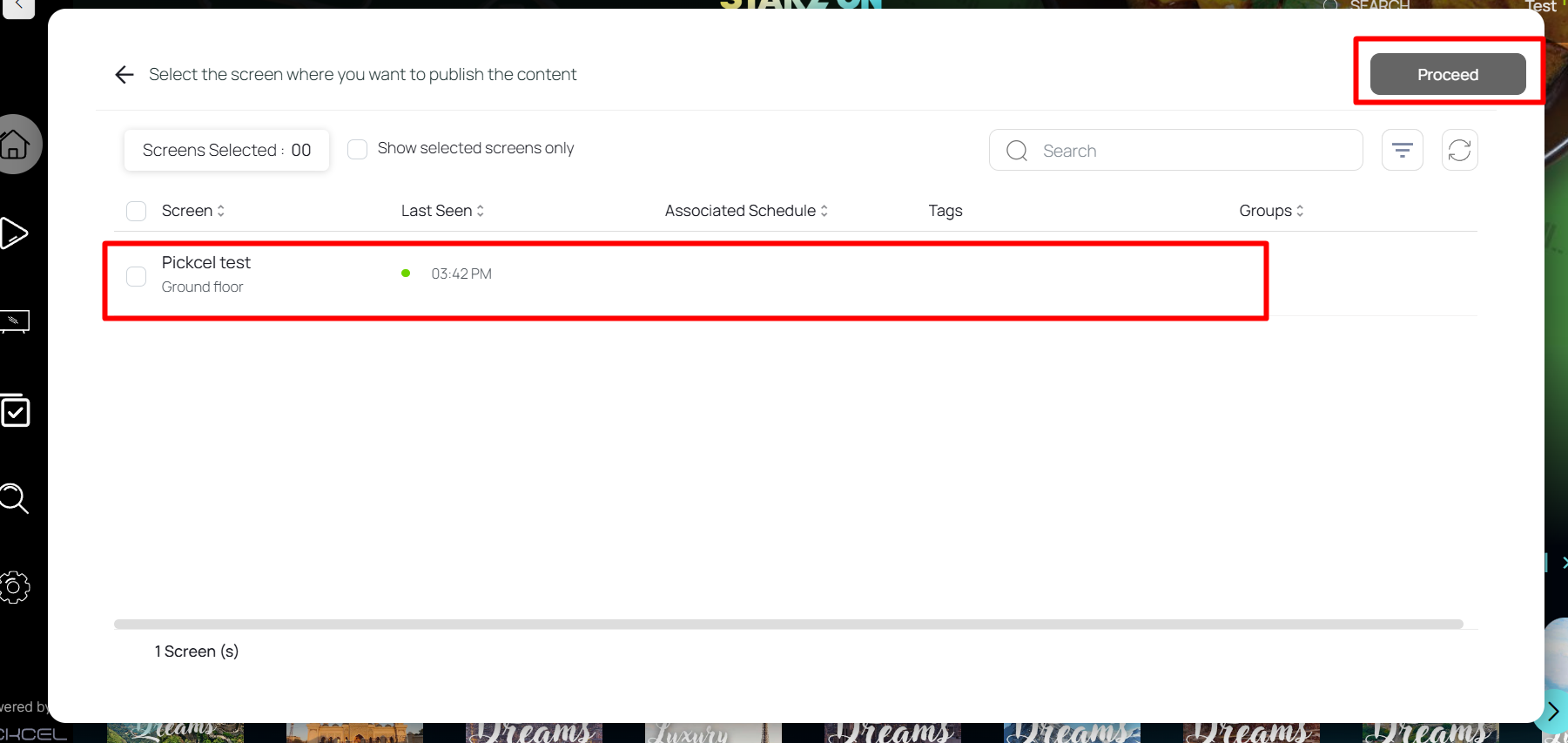
Task: Enable Show selected screens only
Action: point(357,149)
